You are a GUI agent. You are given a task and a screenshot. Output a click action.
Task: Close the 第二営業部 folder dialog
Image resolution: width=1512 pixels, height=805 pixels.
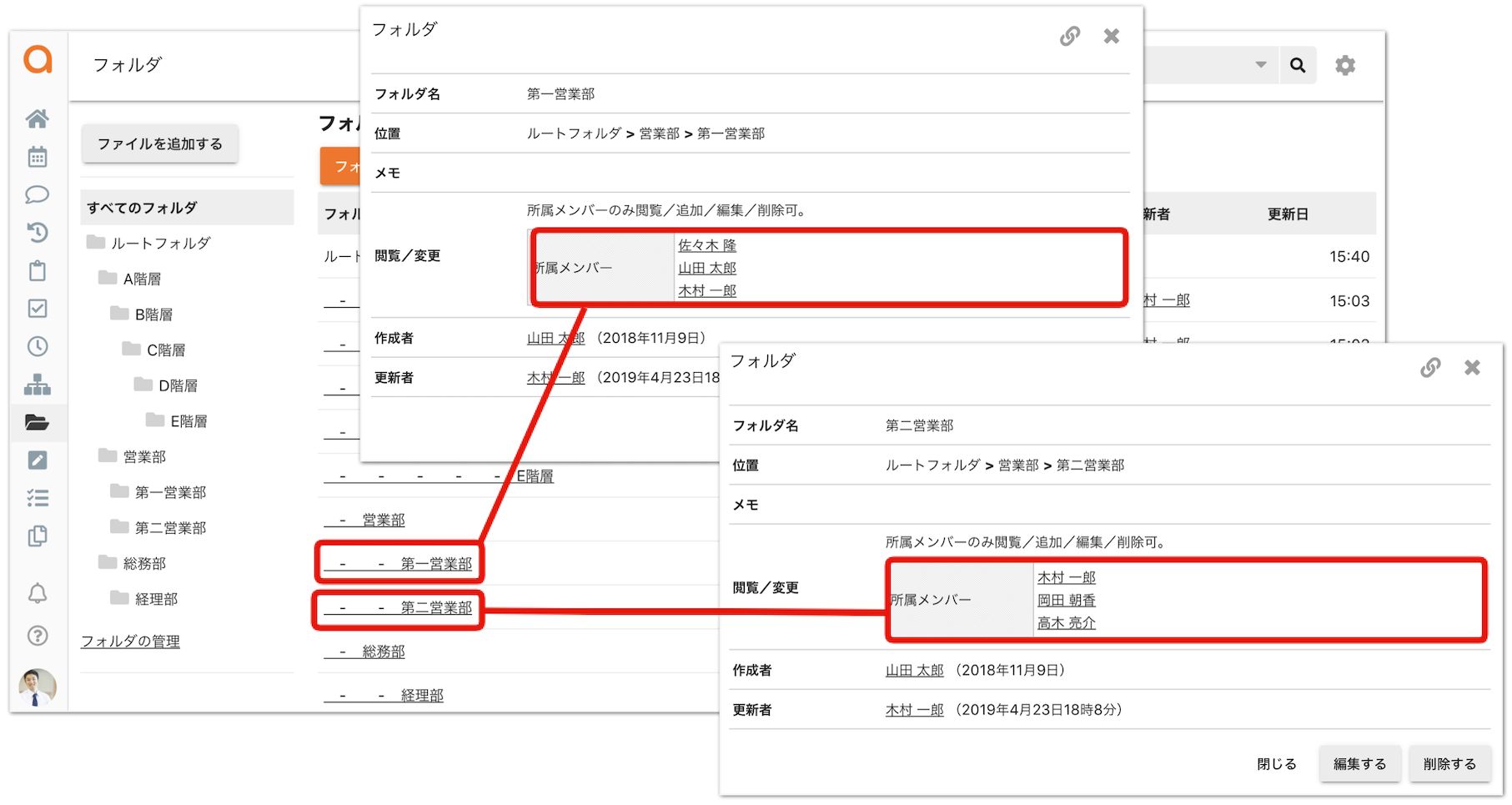[x=1472, y=368]
